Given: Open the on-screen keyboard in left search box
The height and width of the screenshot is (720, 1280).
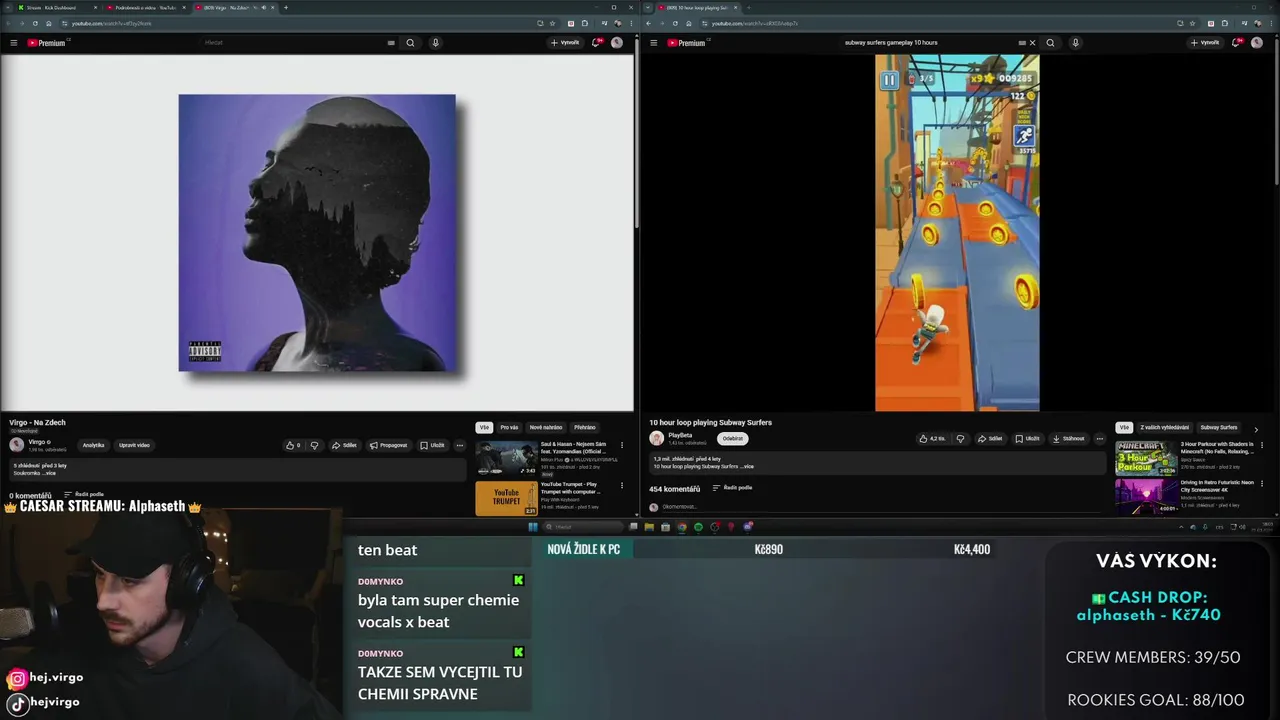Looking at the screenshot, I should [391, 43].
